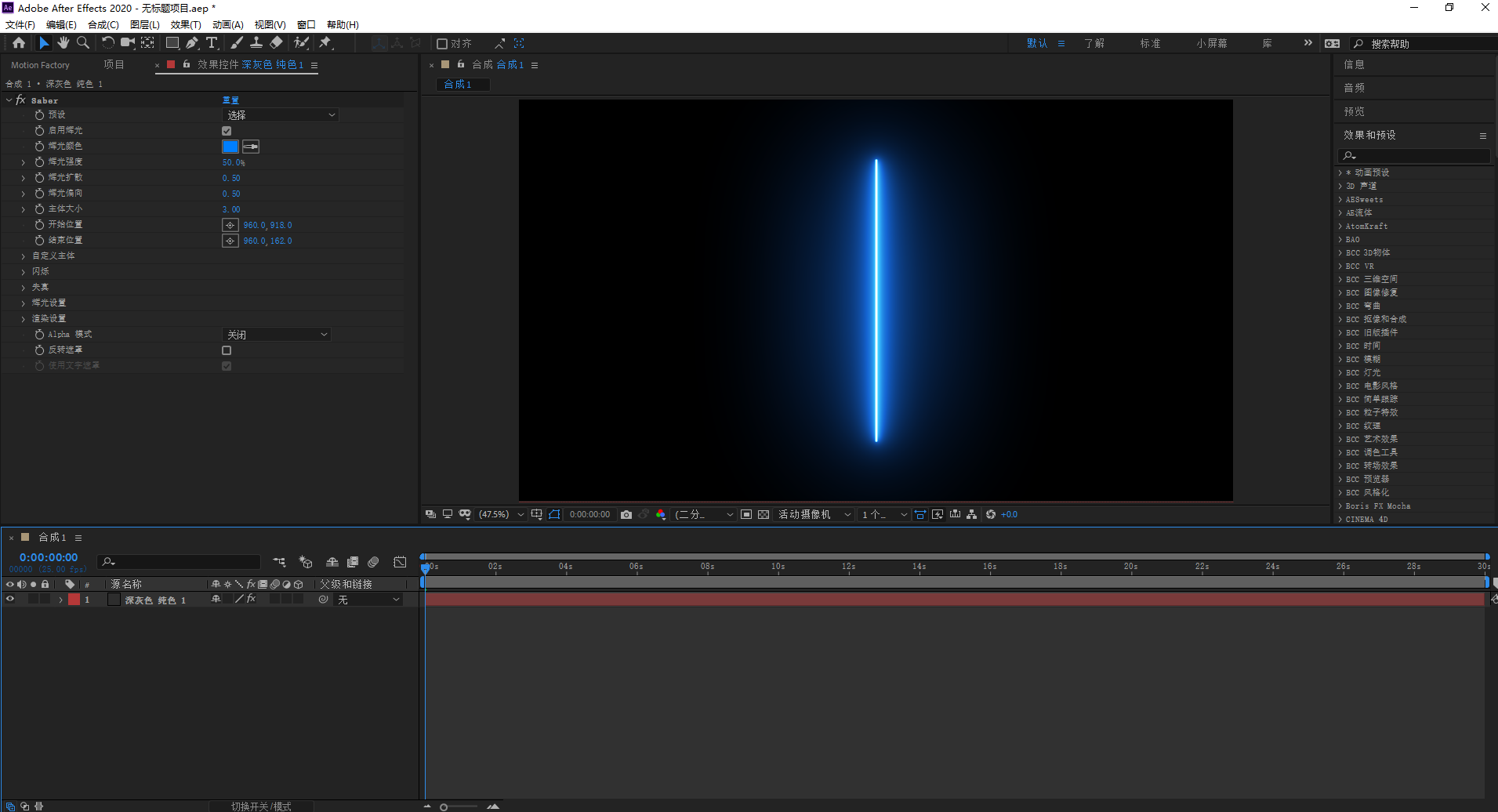This screenshot has height=812, width=1498.
Task: Select the Hand tool
Action: pos(63,43)
